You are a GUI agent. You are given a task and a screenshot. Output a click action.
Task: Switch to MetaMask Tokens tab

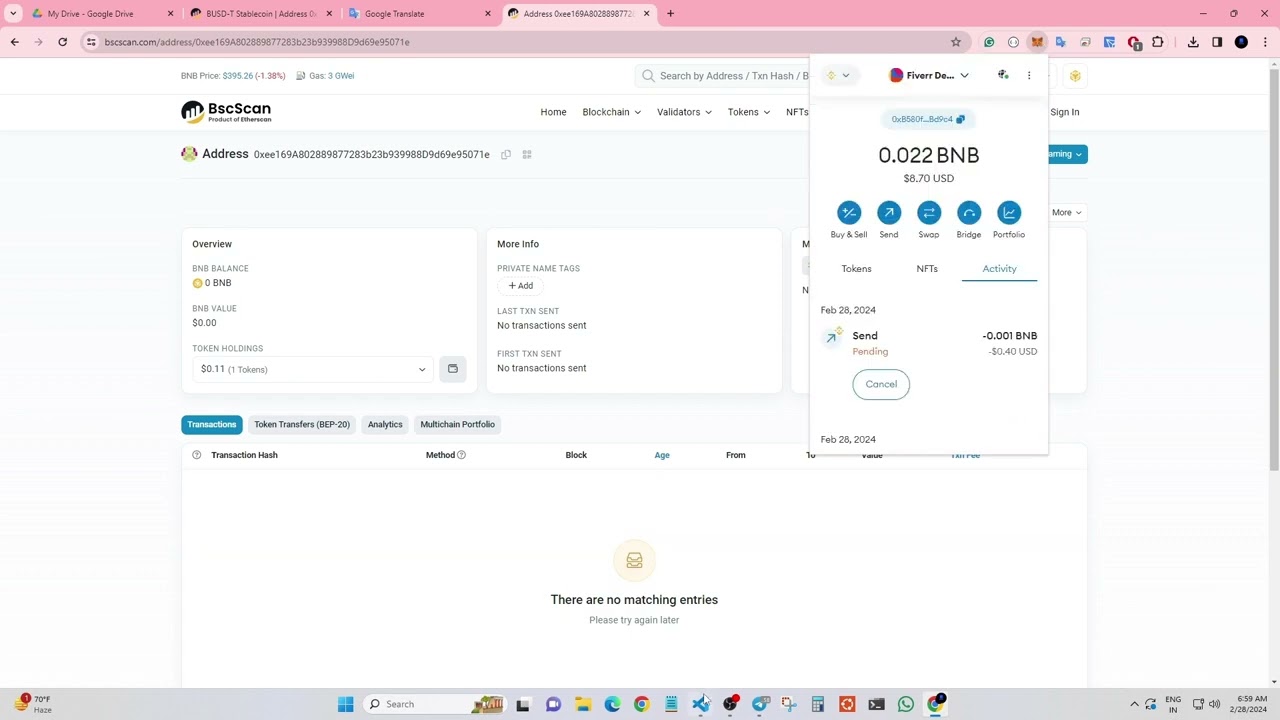(856, 269)
